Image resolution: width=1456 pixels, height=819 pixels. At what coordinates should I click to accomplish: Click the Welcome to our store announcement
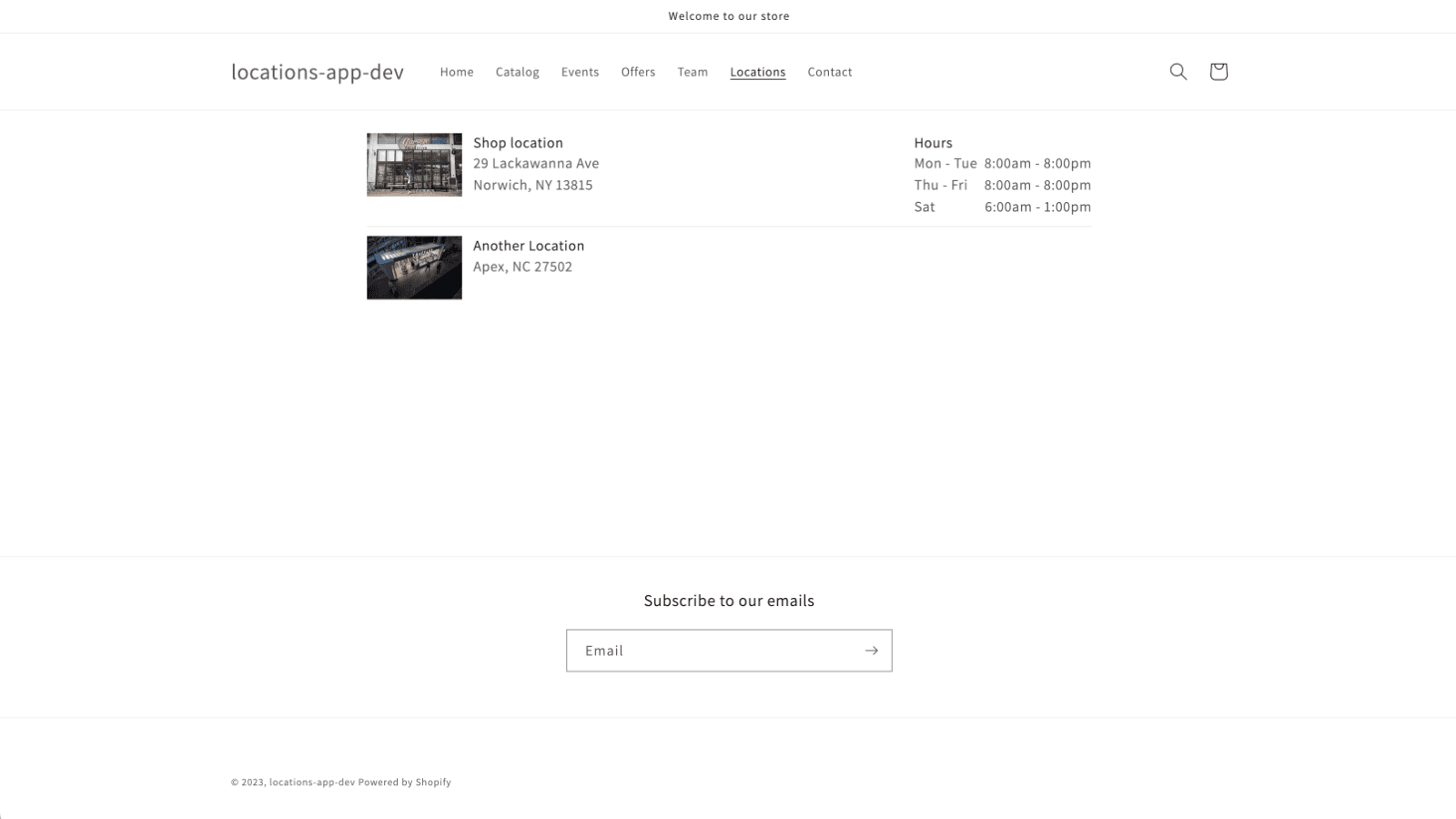(728, 15)
